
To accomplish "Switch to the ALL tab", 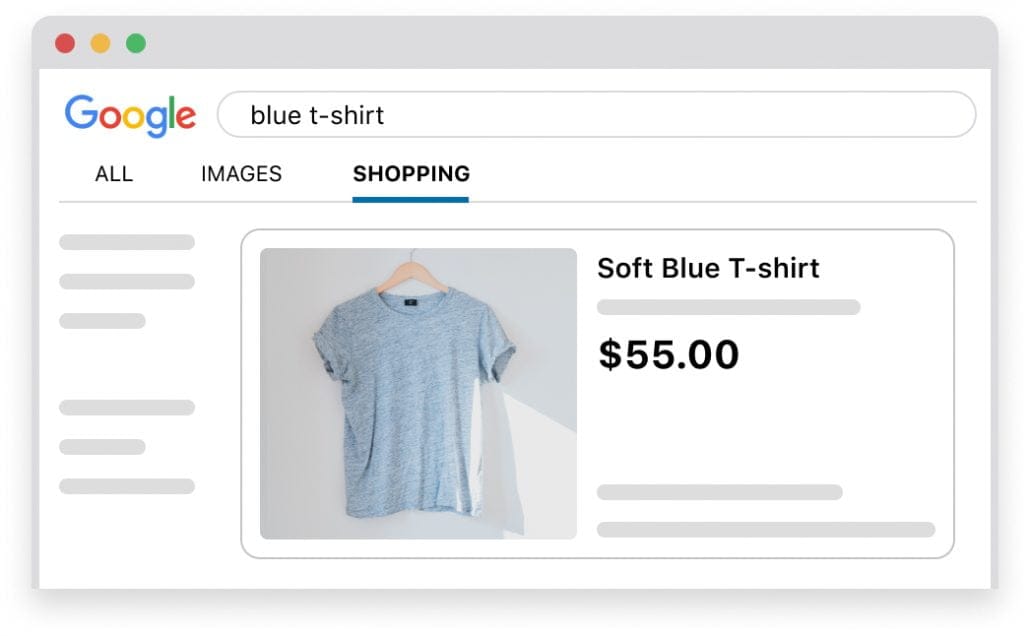I will click(114, 173).
